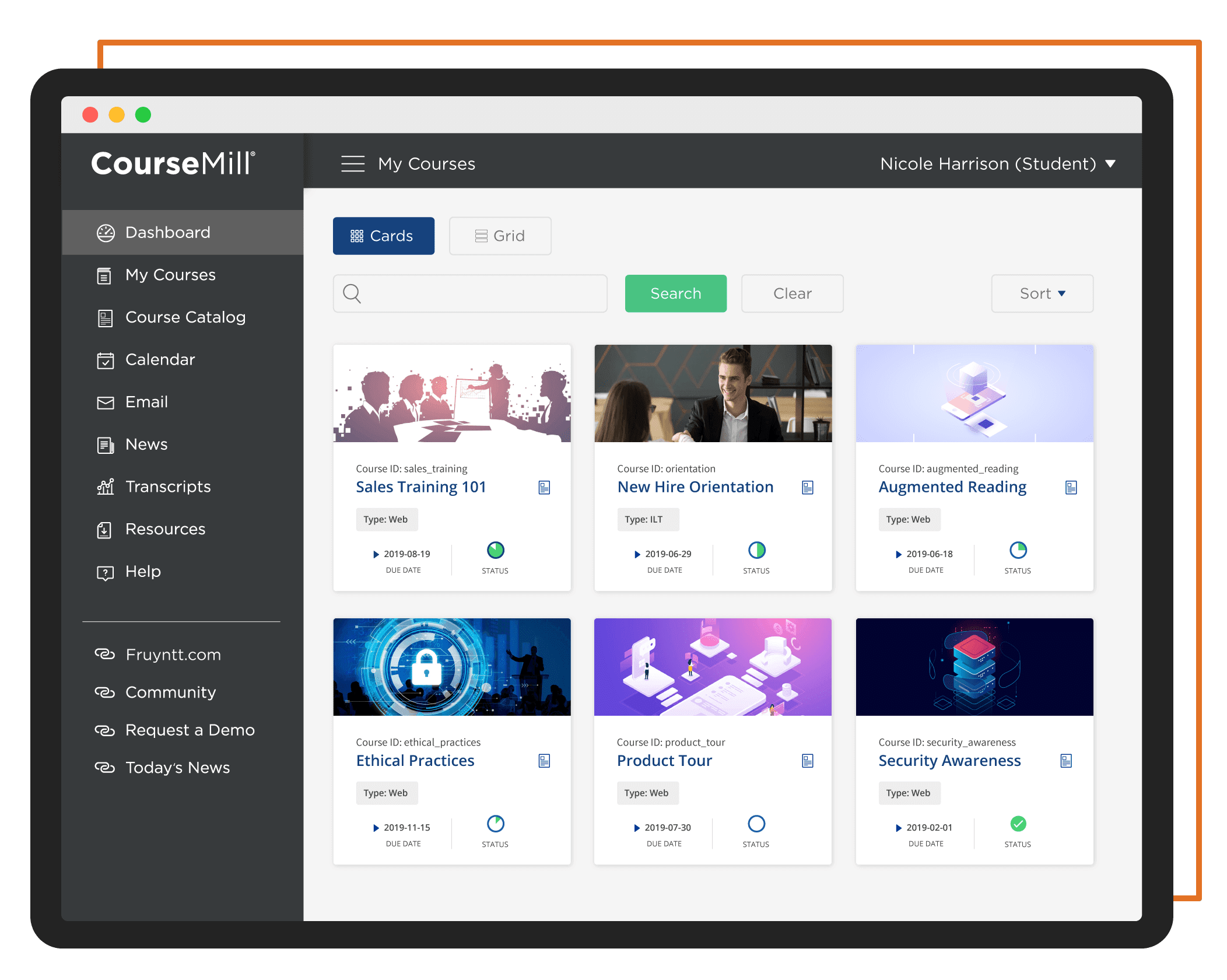
Task: Select the News sidebar item
Action: point(146,444)
